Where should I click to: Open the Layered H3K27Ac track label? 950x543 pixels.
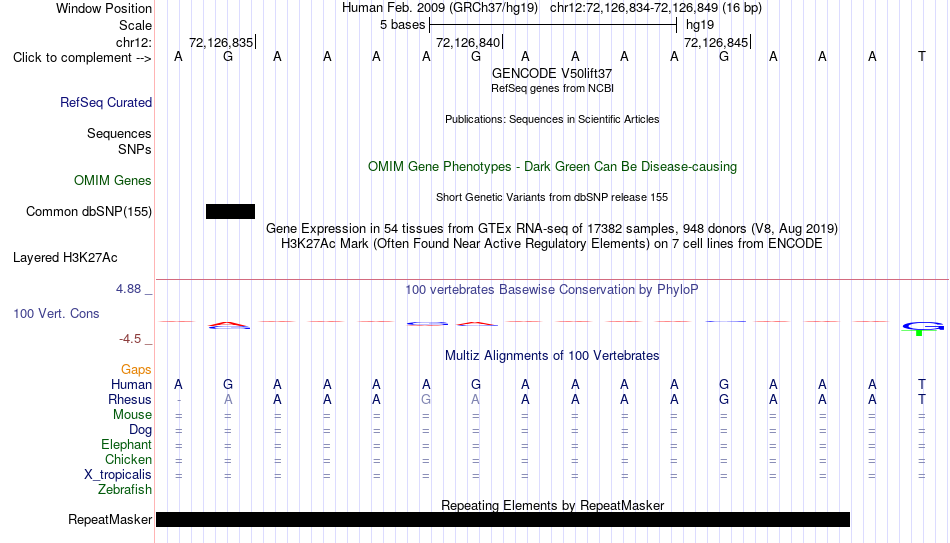click(x=65, y=258)
